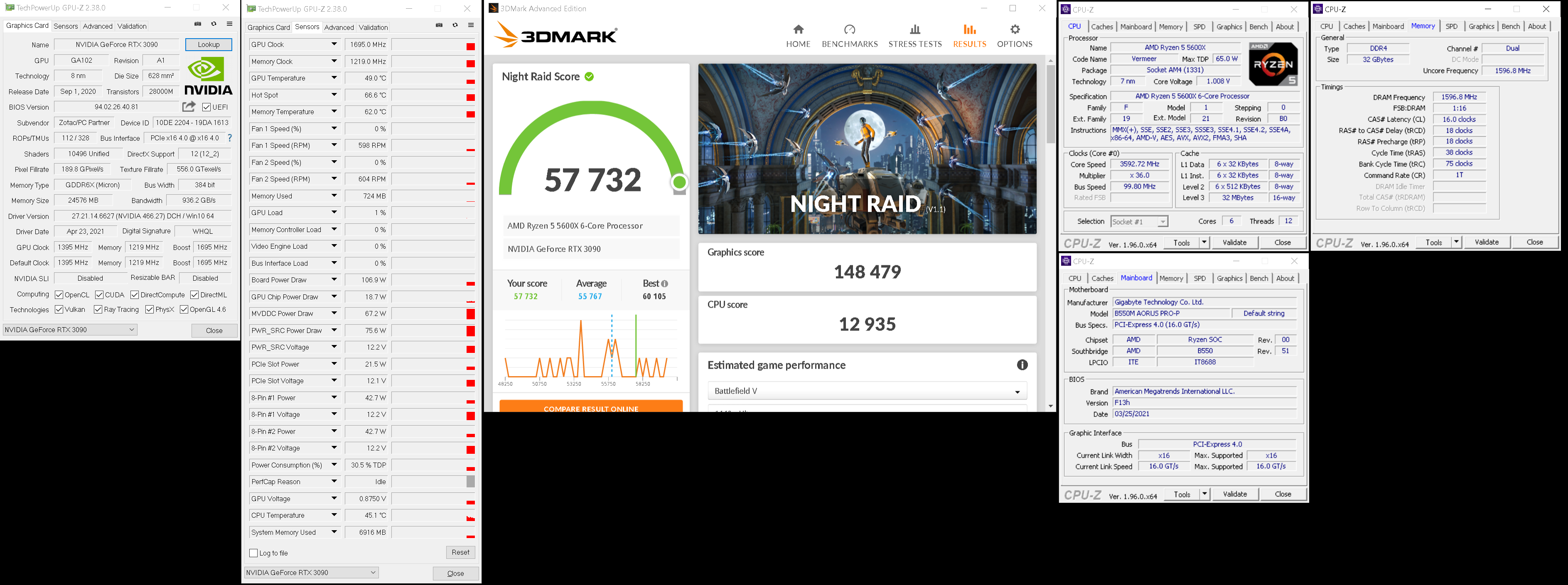Screen dimensions: 1568x585
Task: Click Validate in the CPU-Z CPU window
Action: tap(1234, 242)
